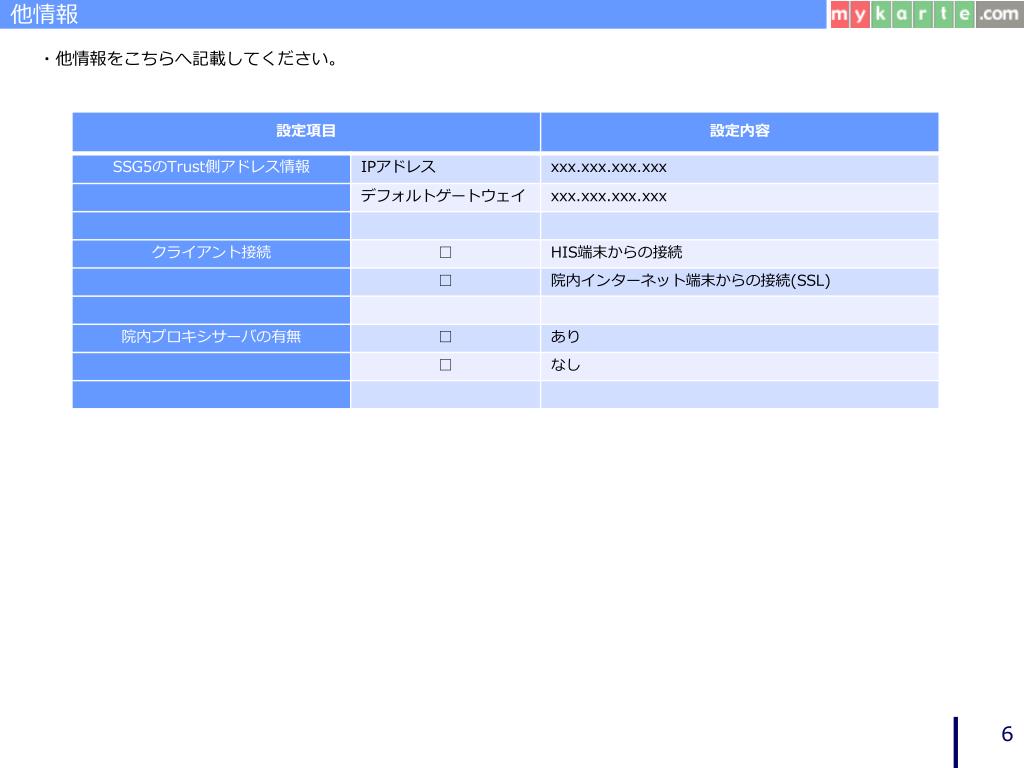
Task: Click the 他情報 slide title
Action: pyautogui.click(x=44, y=14)
